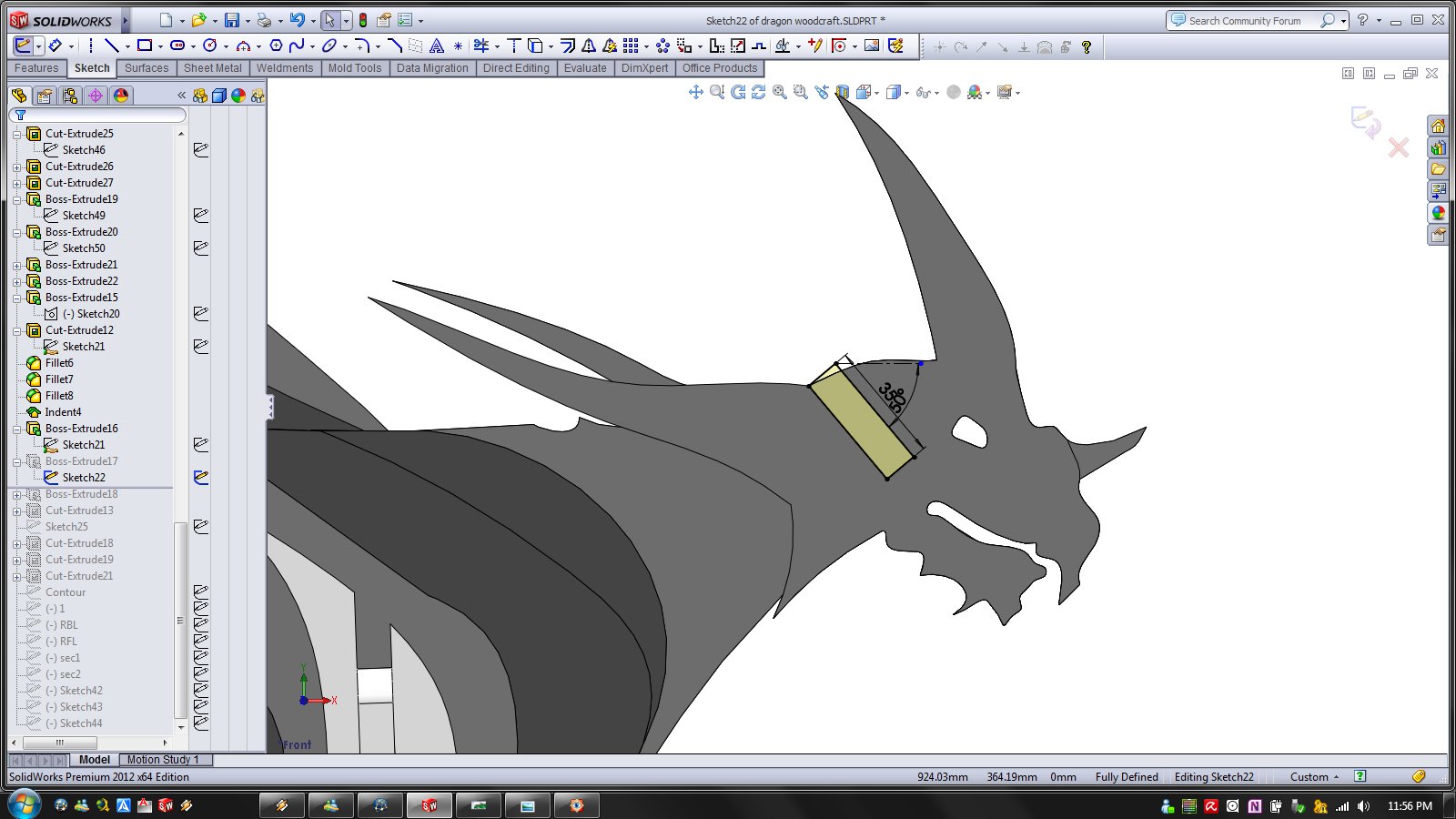The width and height of the screenshot is (1456, 819).
Task: Switch to the Features tab
Action: pos(36,68)
